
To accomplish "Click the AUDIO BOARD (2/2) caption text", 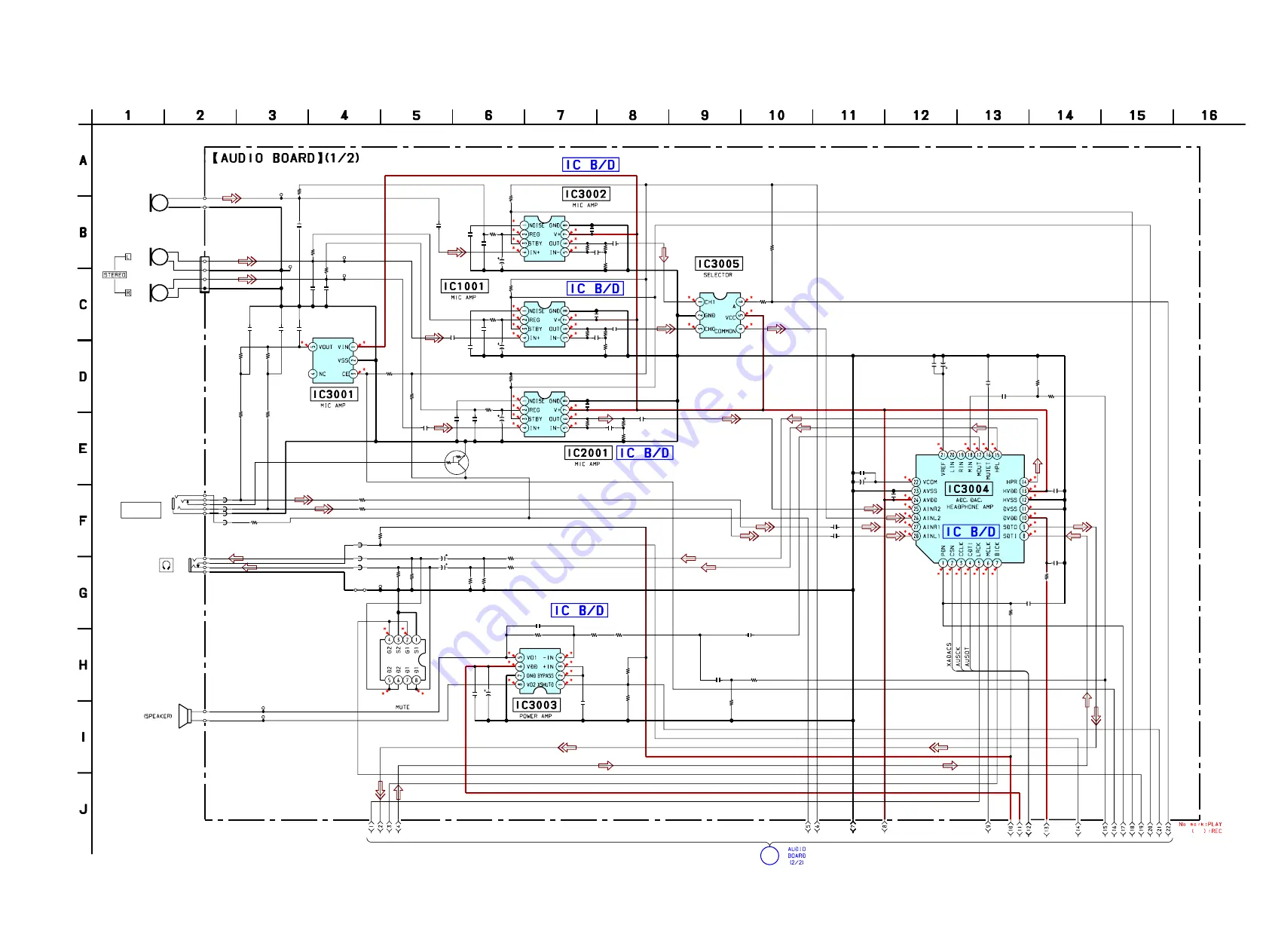I will (x=797, y=856).
